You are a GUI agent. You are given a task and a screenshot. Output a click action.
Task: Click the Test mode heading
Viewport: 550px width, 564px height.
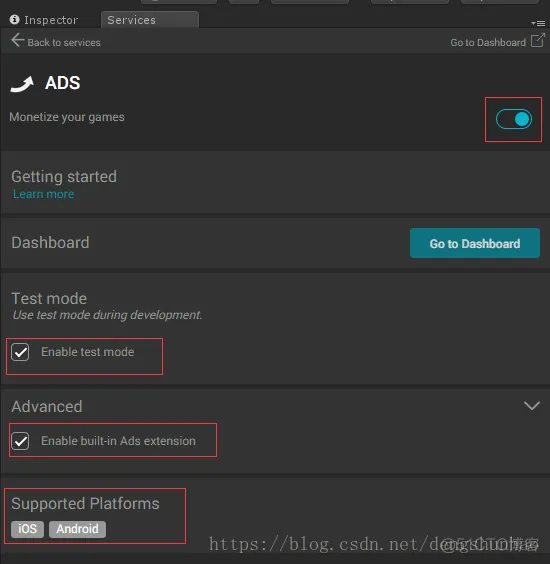(49, 299)
